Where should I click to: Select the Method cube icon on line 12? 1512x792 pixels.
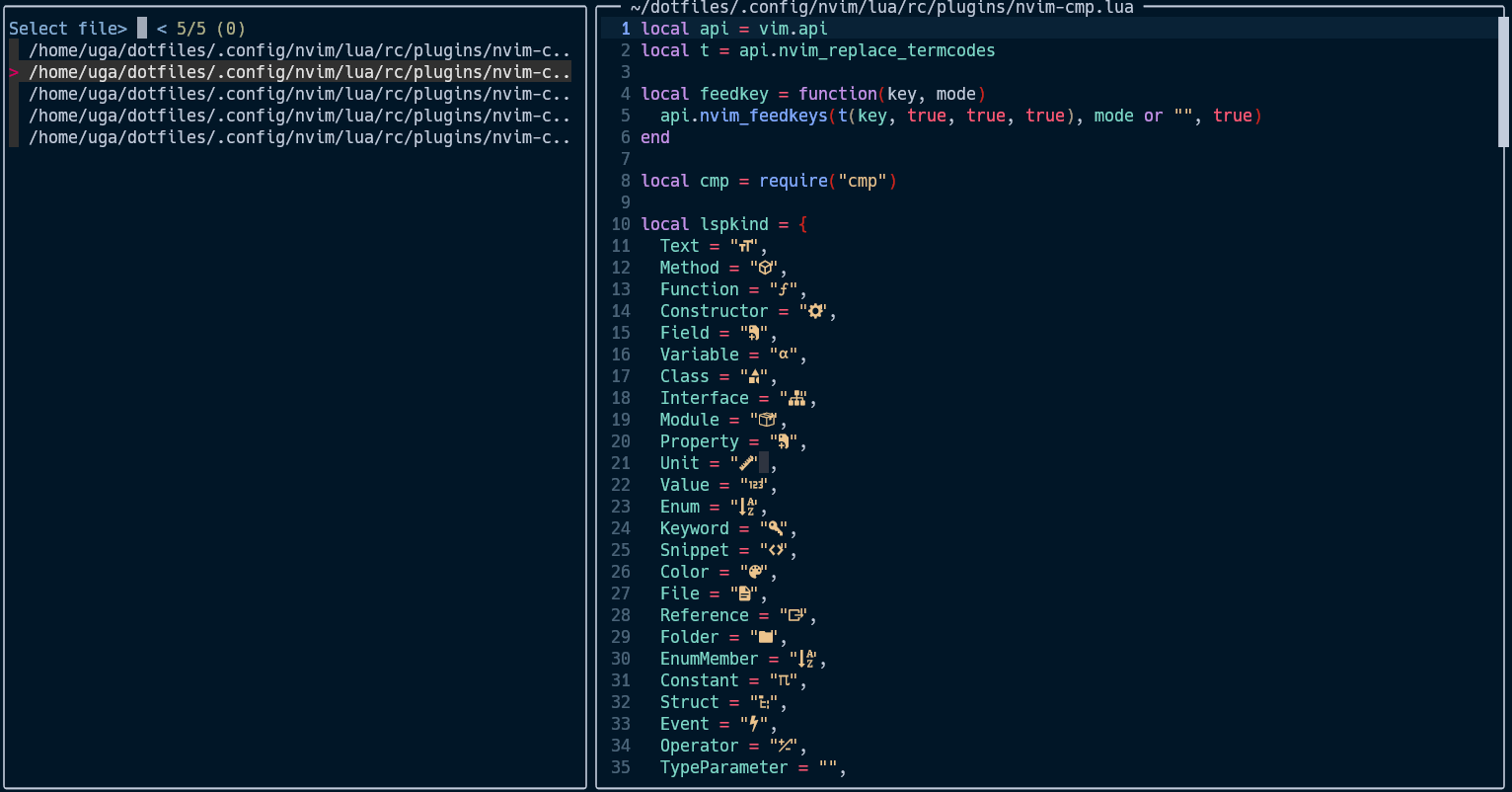pyautogui.click(x=766, y=267)
